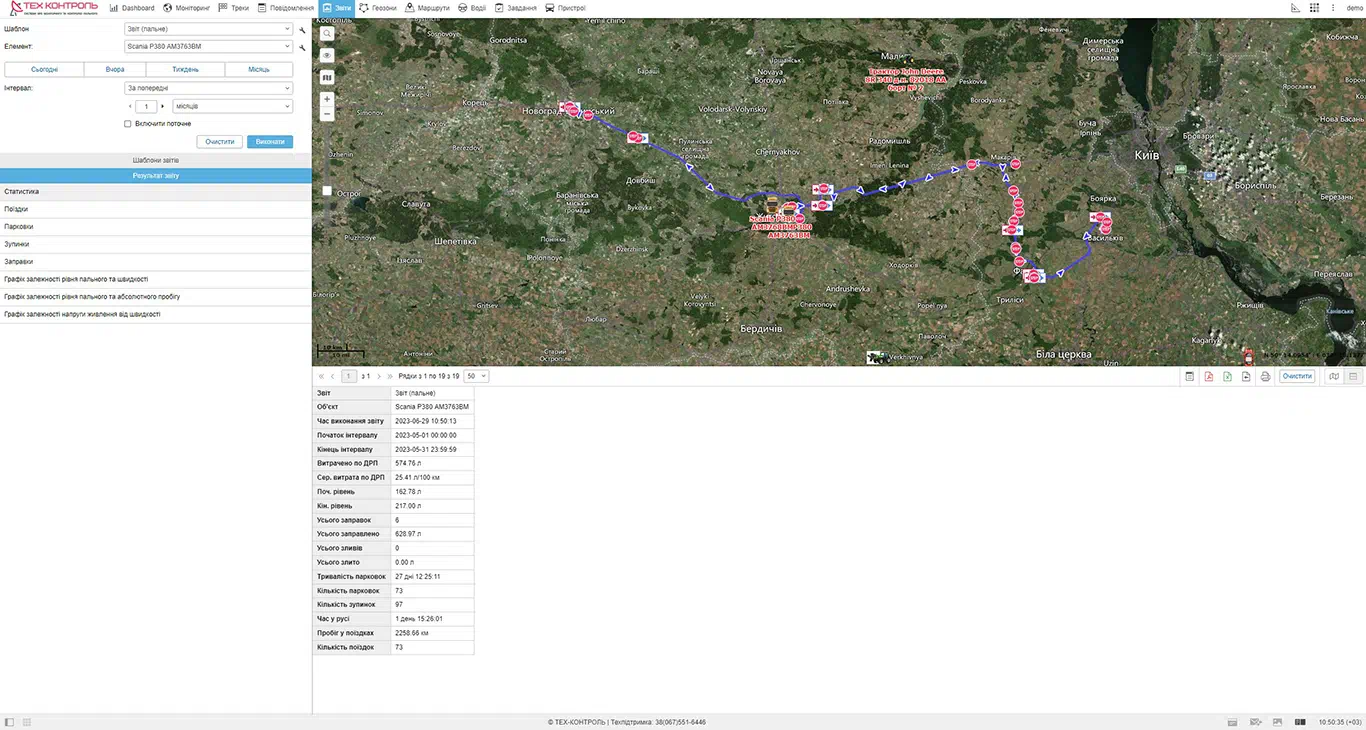This screenshot has height=730, width=1366.
Task: Enable the Включити поточне checkbox
Action: pos(128,124)
